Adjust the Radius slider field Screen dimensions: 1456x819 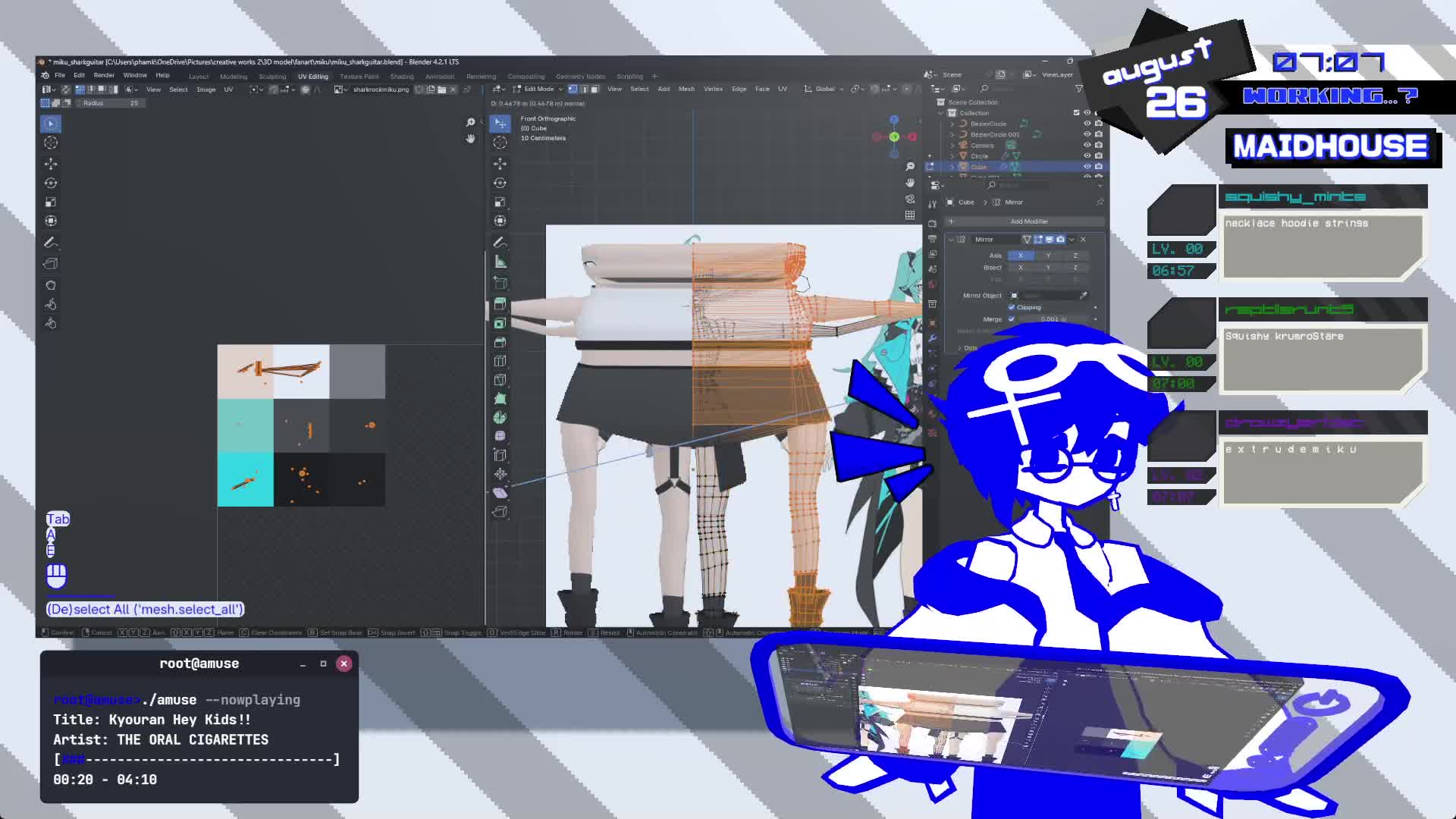tap(110, 103)
